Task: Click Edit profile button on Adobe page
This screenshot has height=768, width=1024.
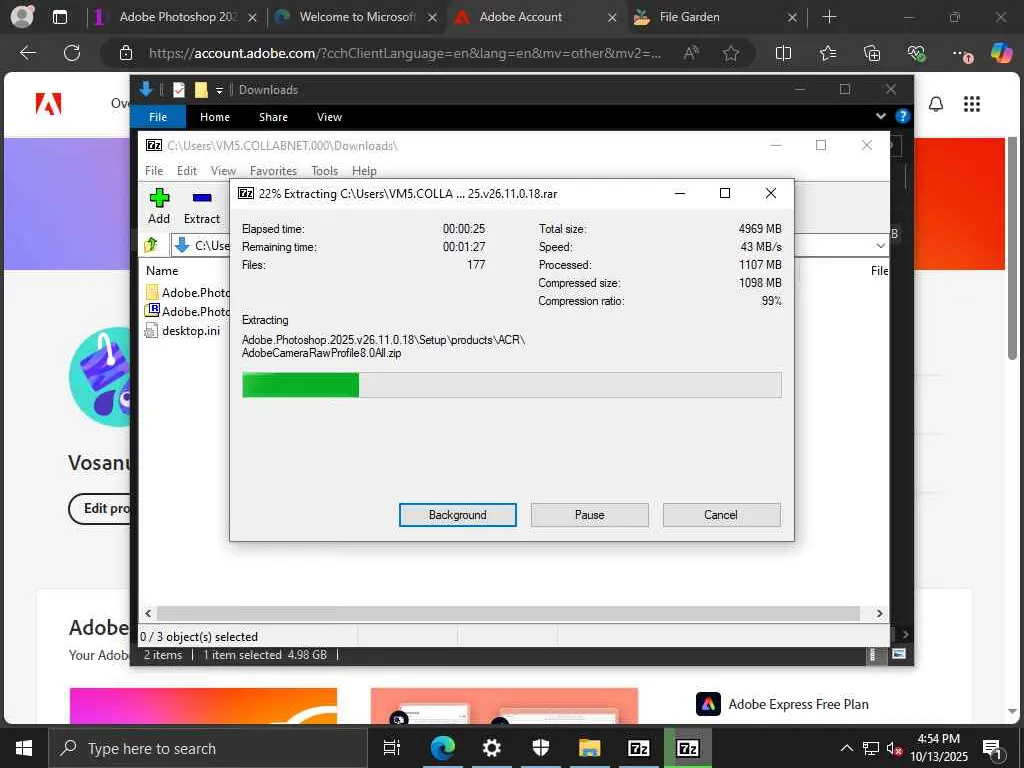Action: (101, 508)
